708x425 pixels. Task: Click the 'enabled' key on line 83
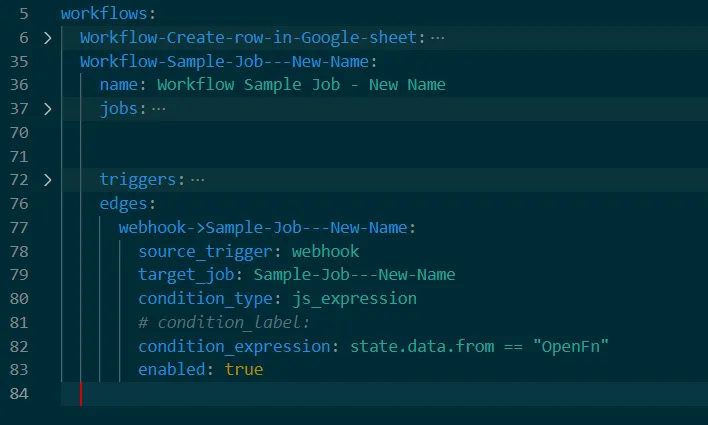tap(172, 370)
